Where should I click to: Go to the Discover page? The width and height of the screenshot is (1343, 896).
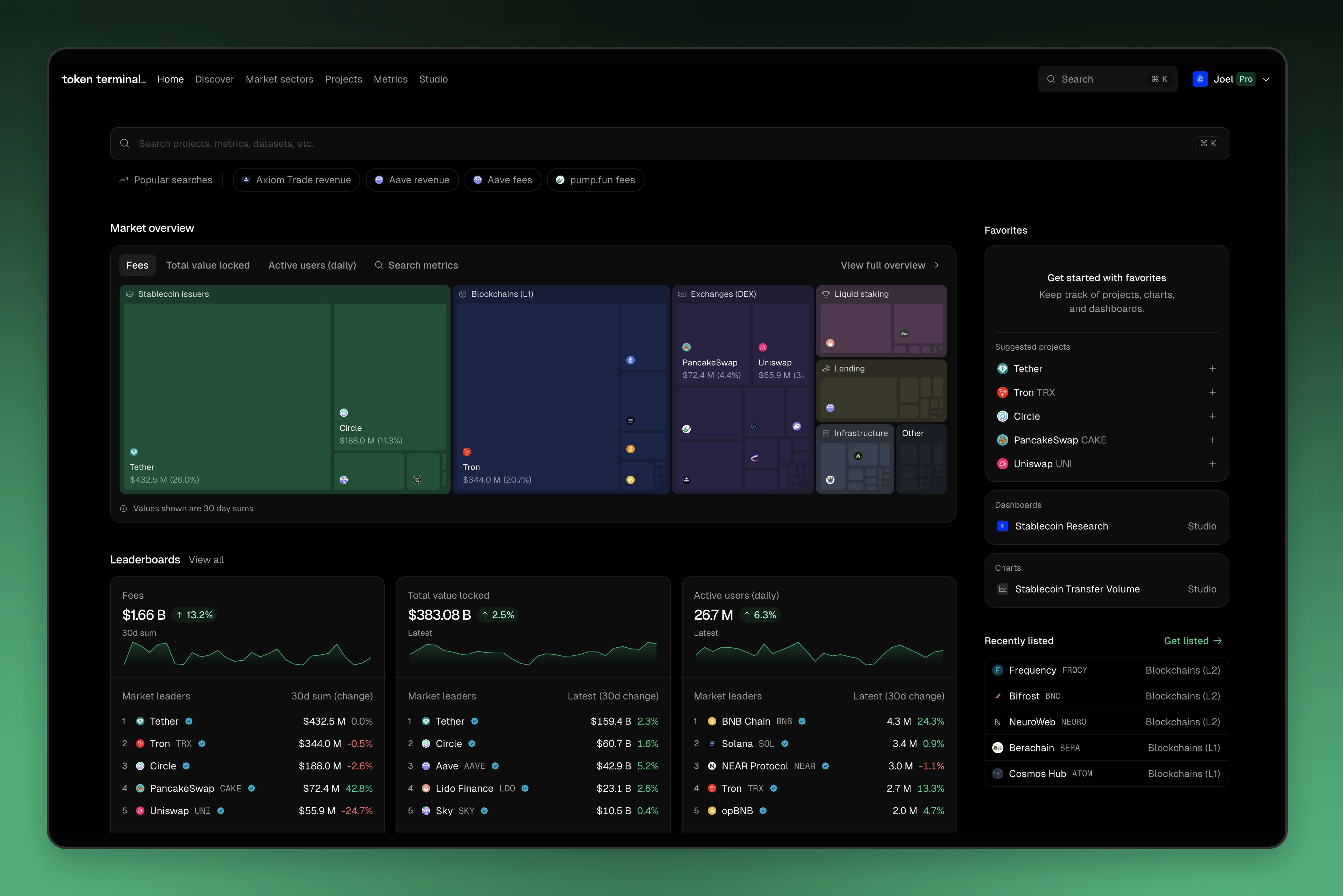tap(214, 79)
